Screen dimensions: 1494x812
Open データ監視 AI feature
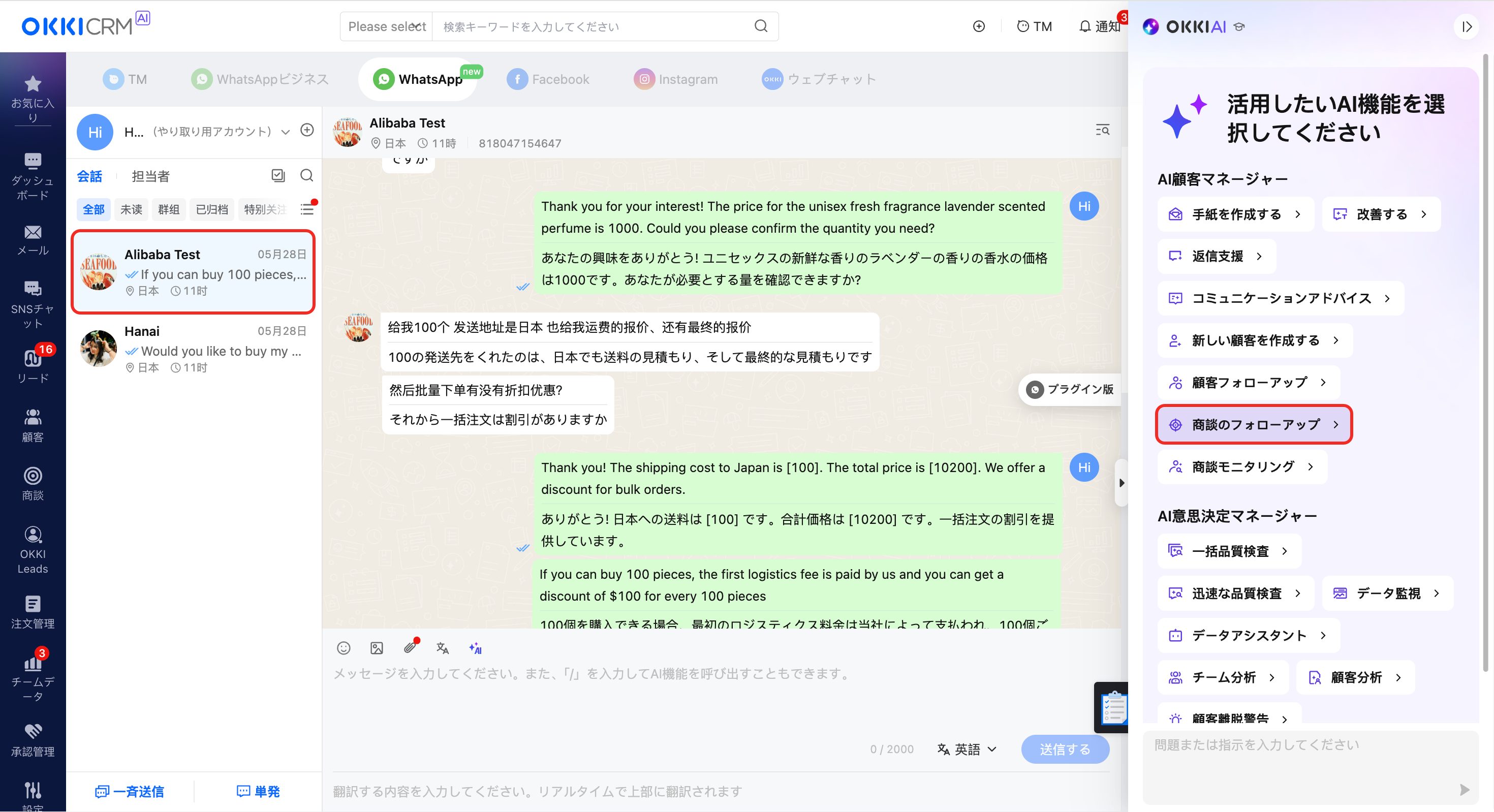coord(1387,593)
